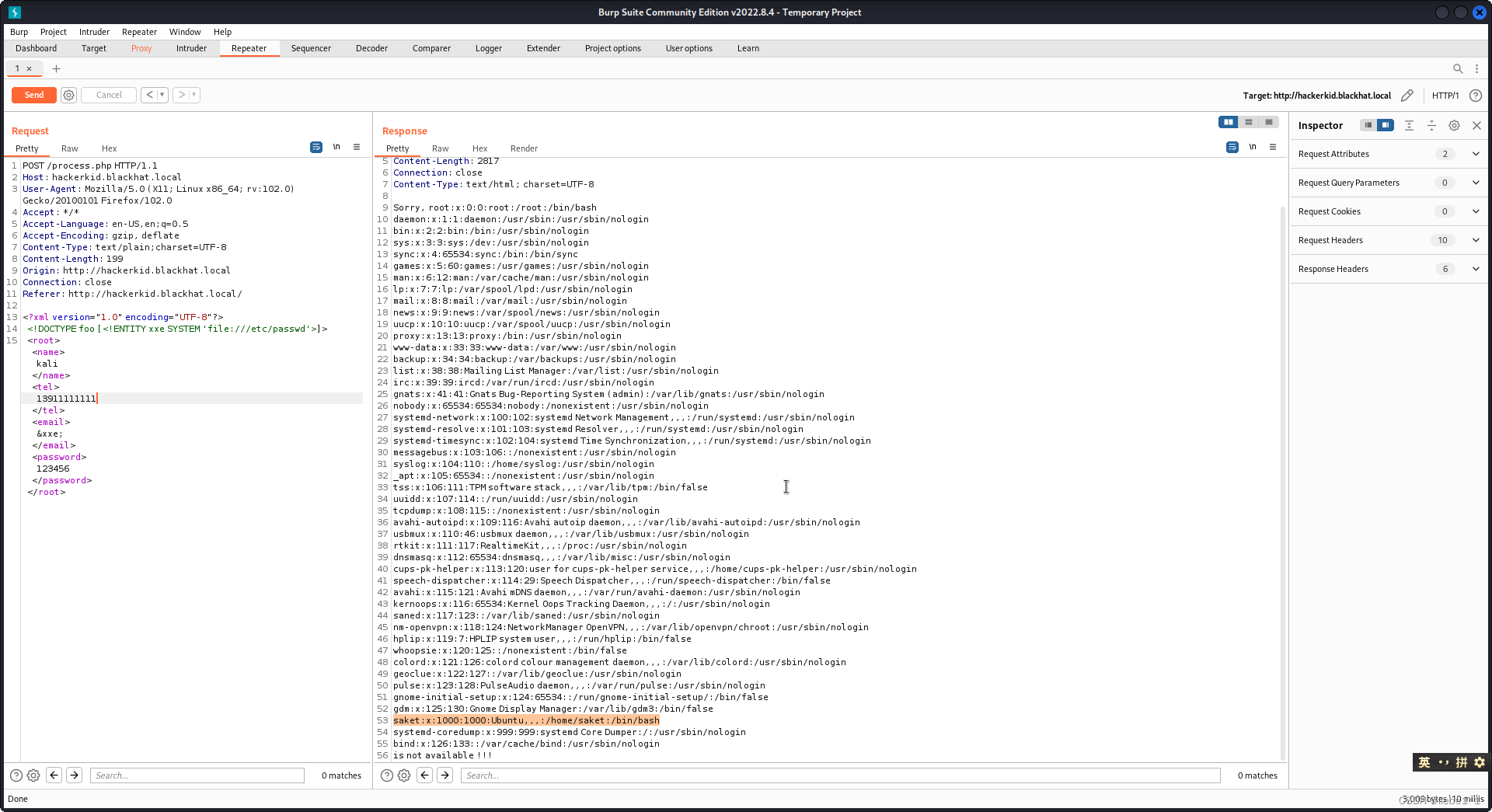Switch to the Decoder tab
Image resolution: width=1492 pixels, height=812 pixels.
coord(371,48)
